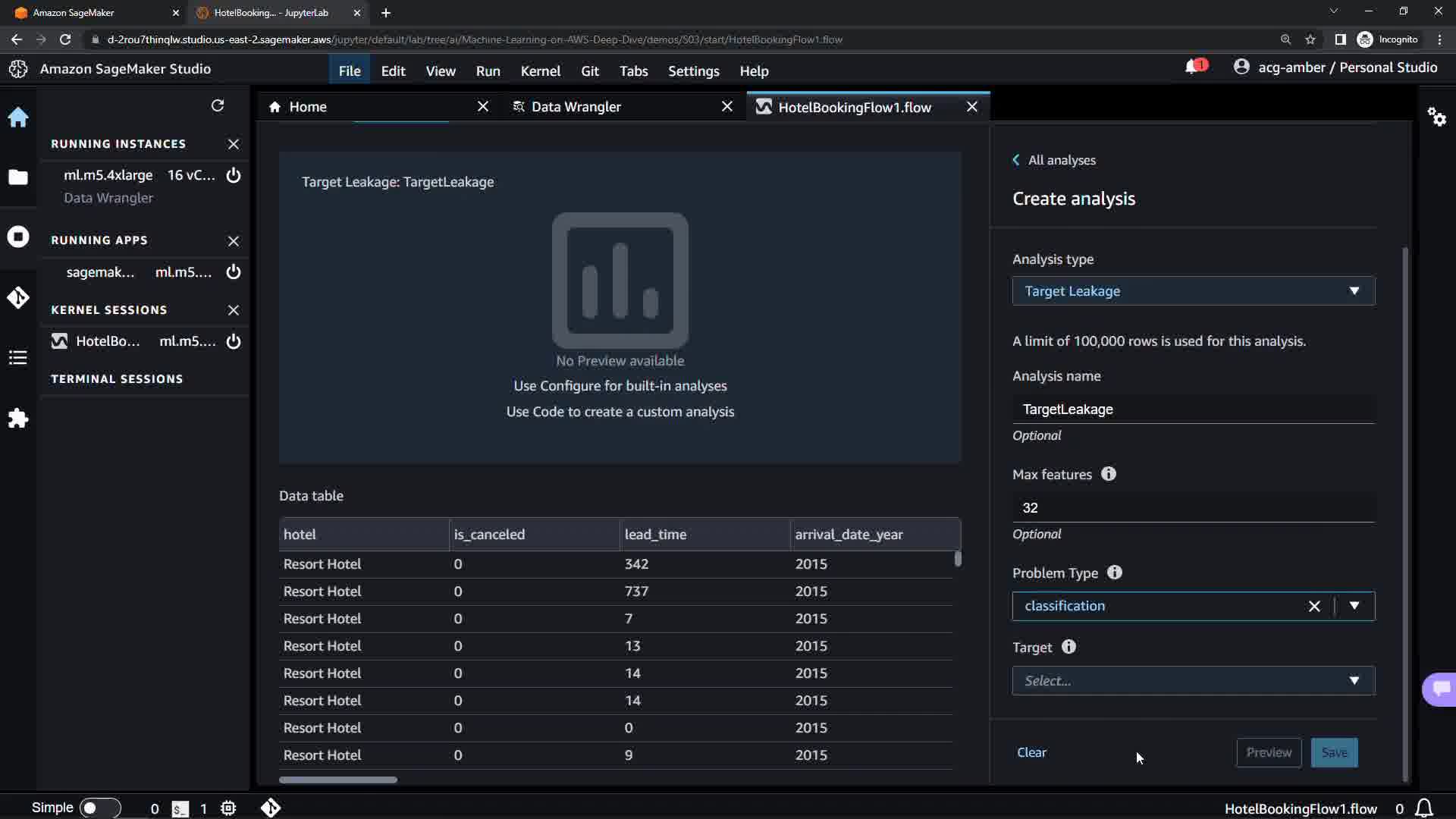Open the notifications bell in header
This screenshot has height=819, width=1456.
click(1192, 67)
